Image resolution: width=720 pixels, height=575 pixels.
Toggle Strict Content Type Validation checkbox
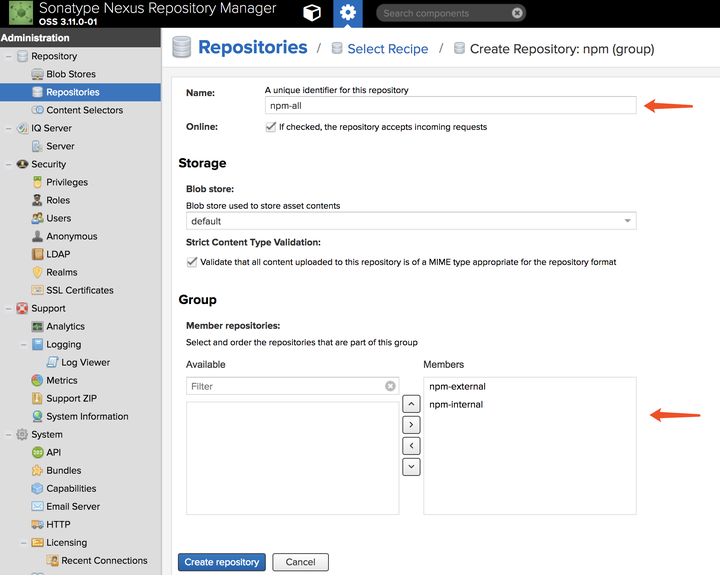tap(192, 262)
